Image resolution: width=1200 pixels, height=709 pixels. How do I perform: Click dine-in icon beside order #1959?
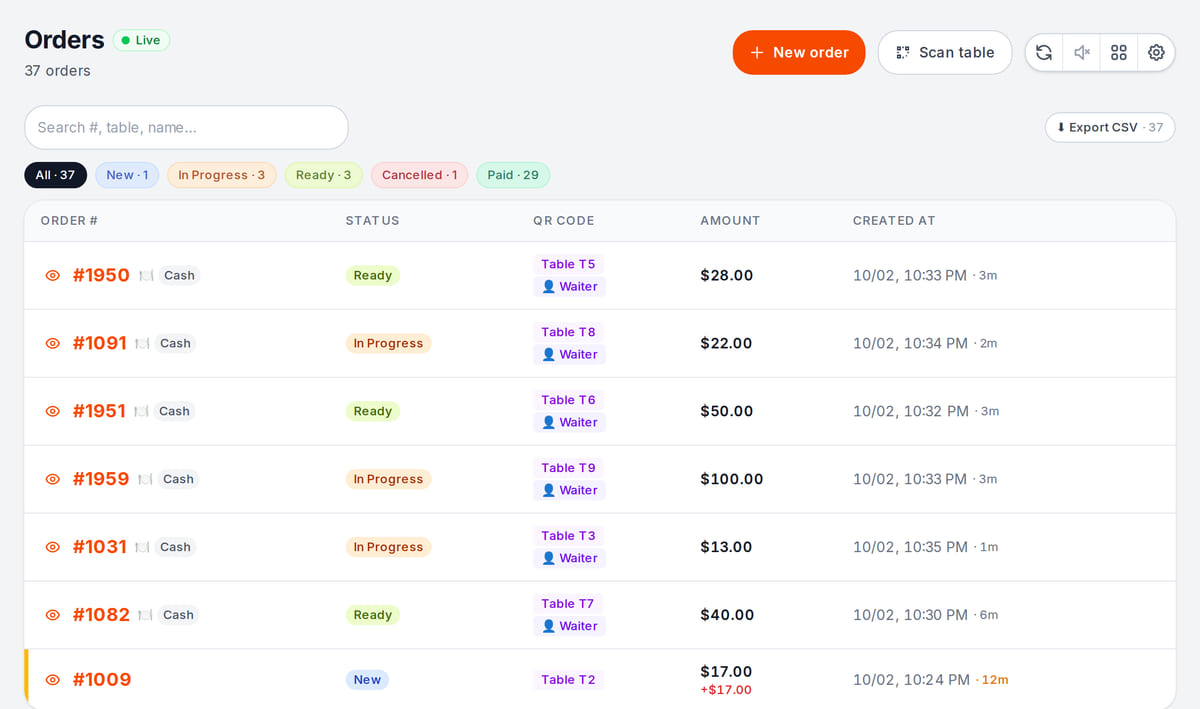[x=145, y=479]
